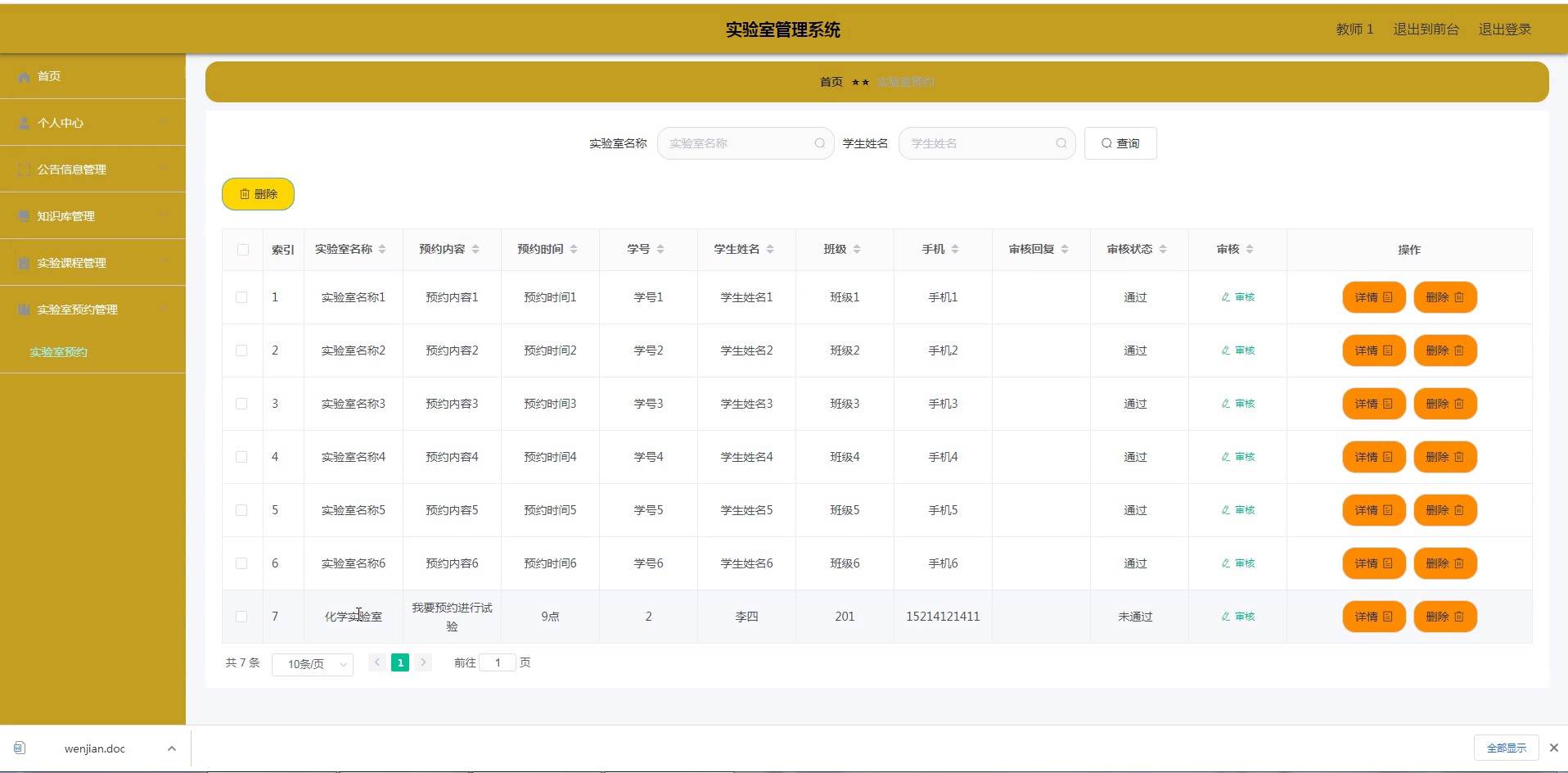Open the 10条/页 page size dropdown
The image size is (1568, 773).
pyautogui.click(x=313, y=664)
